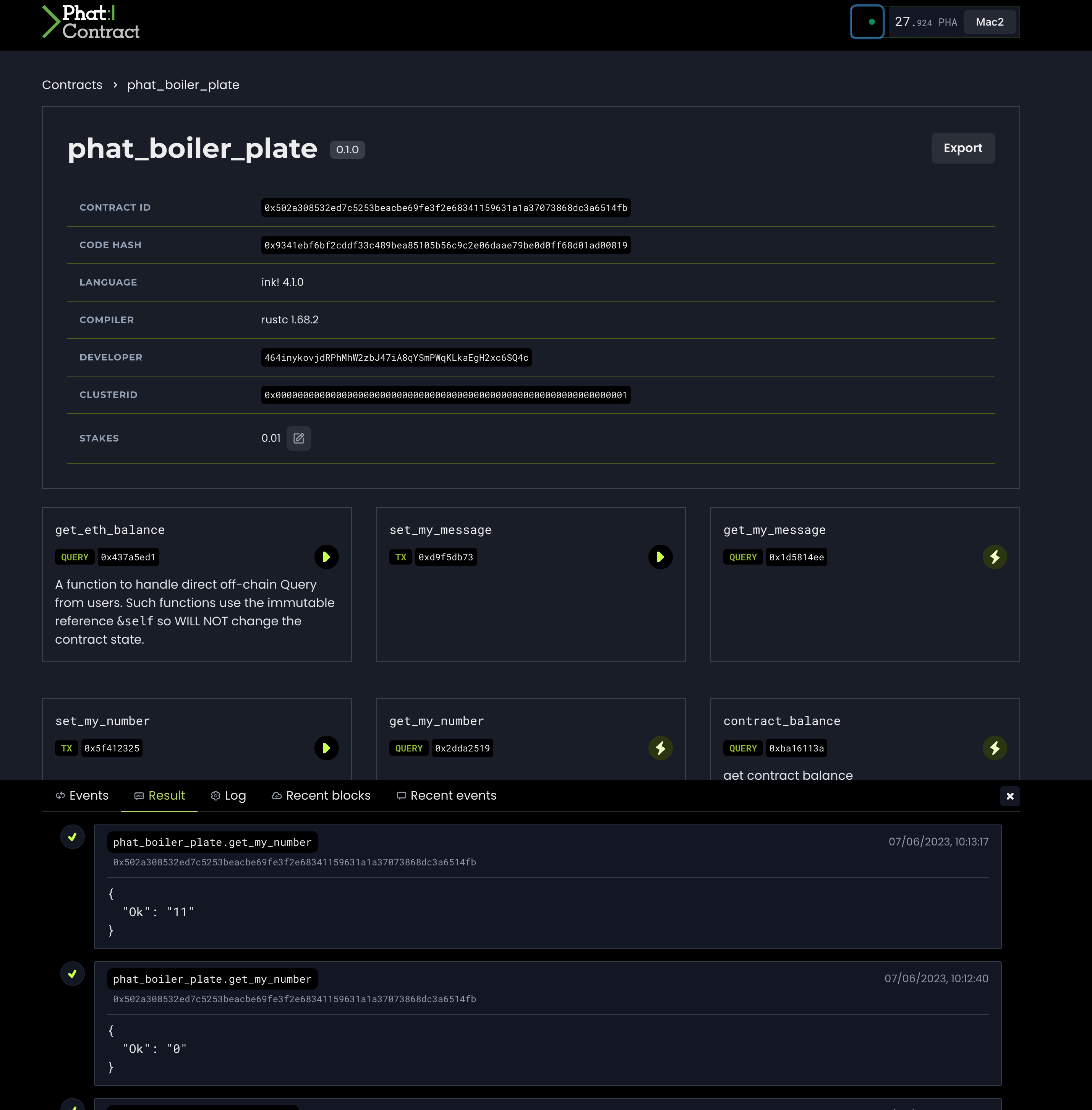Run set_my_number with the play icon
Screen dimensions: 1092x1110
326,748
